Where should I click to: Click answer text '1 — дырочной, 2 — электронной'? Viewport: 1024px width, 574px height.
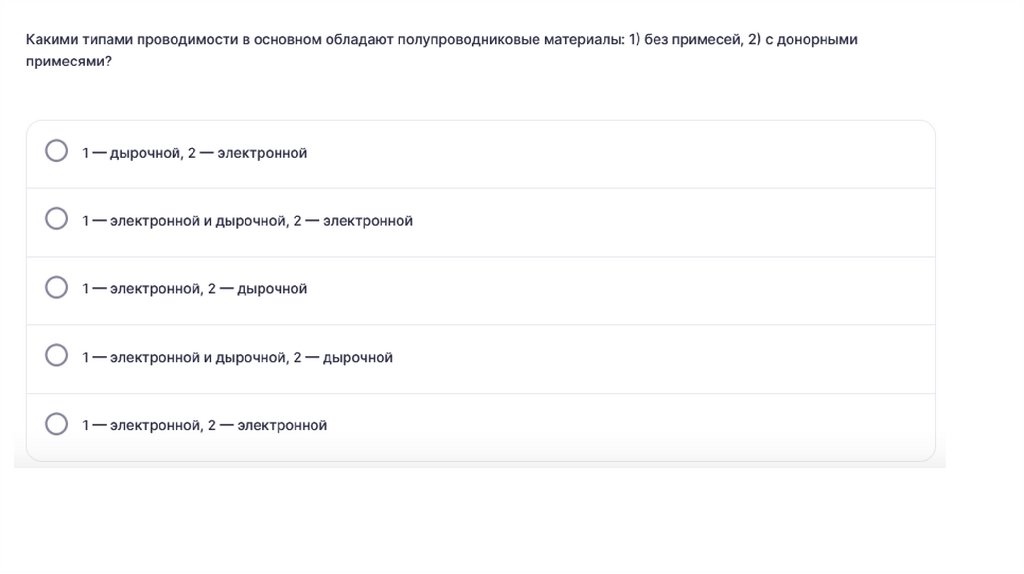(x=194, y=153)
